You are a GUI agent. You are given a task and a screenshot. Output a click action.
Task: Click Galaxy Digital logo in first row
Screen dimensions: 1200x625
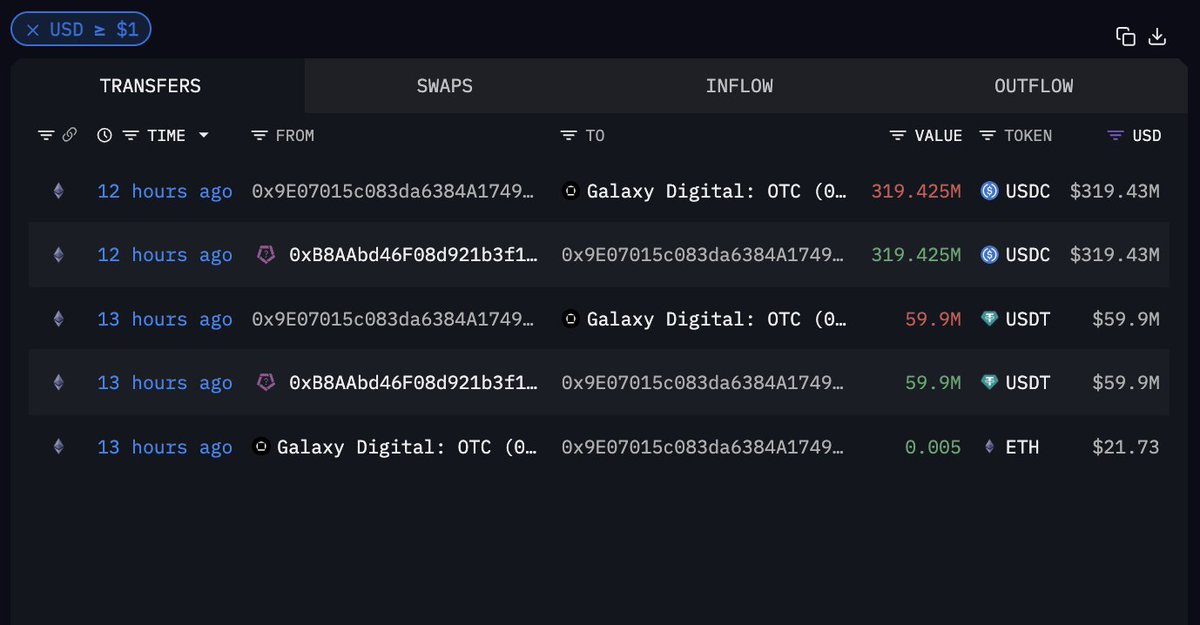pos(571,191)
